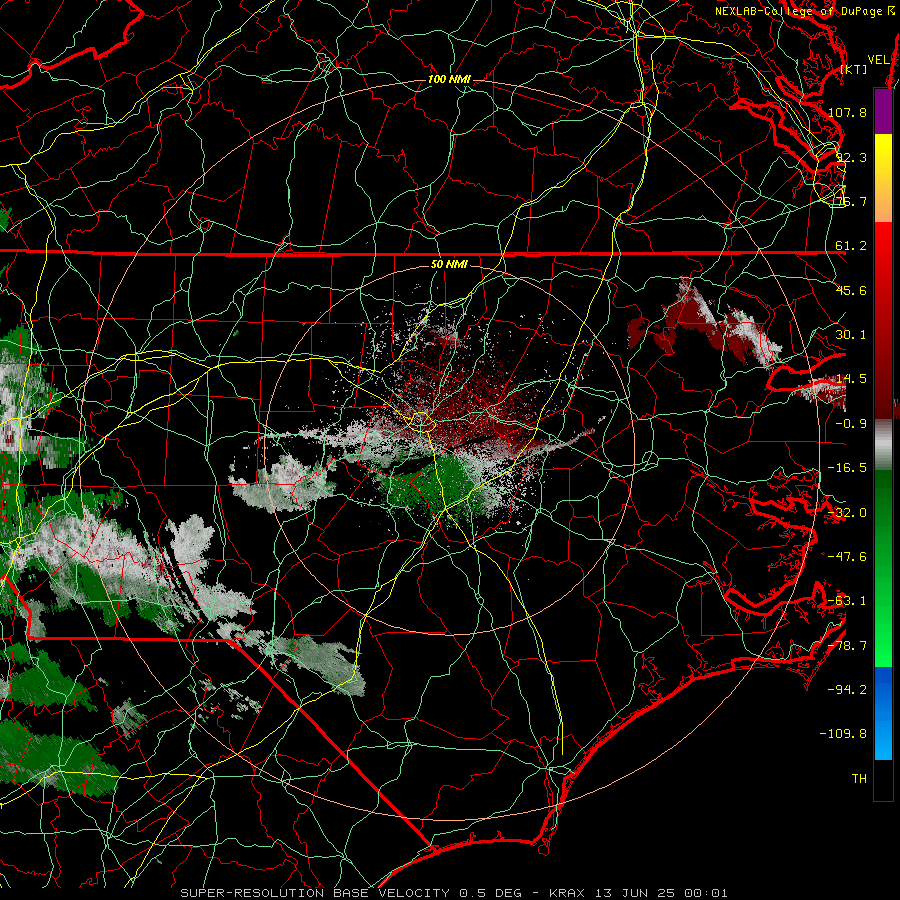Select the 30.1 velocity scale value
Image resolution: width=900 pixels, height=900 pixels.
851,335
